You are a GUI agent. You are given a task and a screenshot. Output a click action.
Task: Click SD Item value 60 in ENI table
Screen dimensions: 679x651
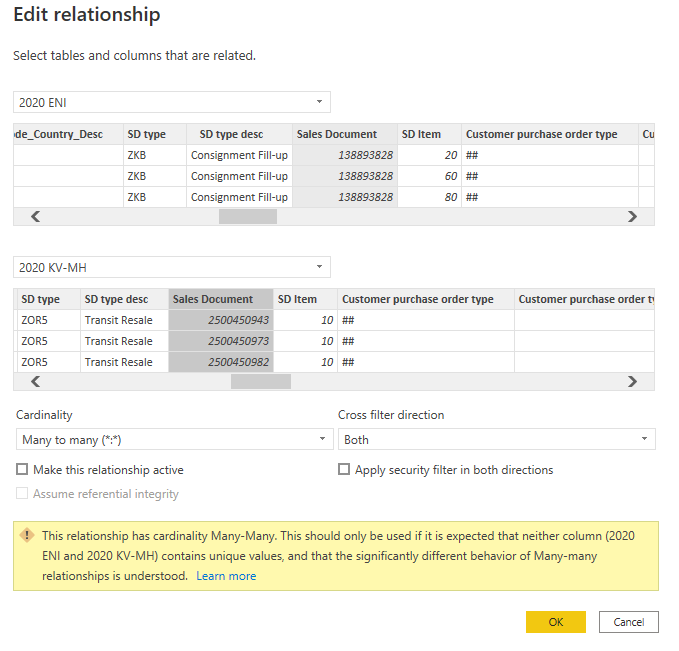pyautogui.click(x=429, y=176)
